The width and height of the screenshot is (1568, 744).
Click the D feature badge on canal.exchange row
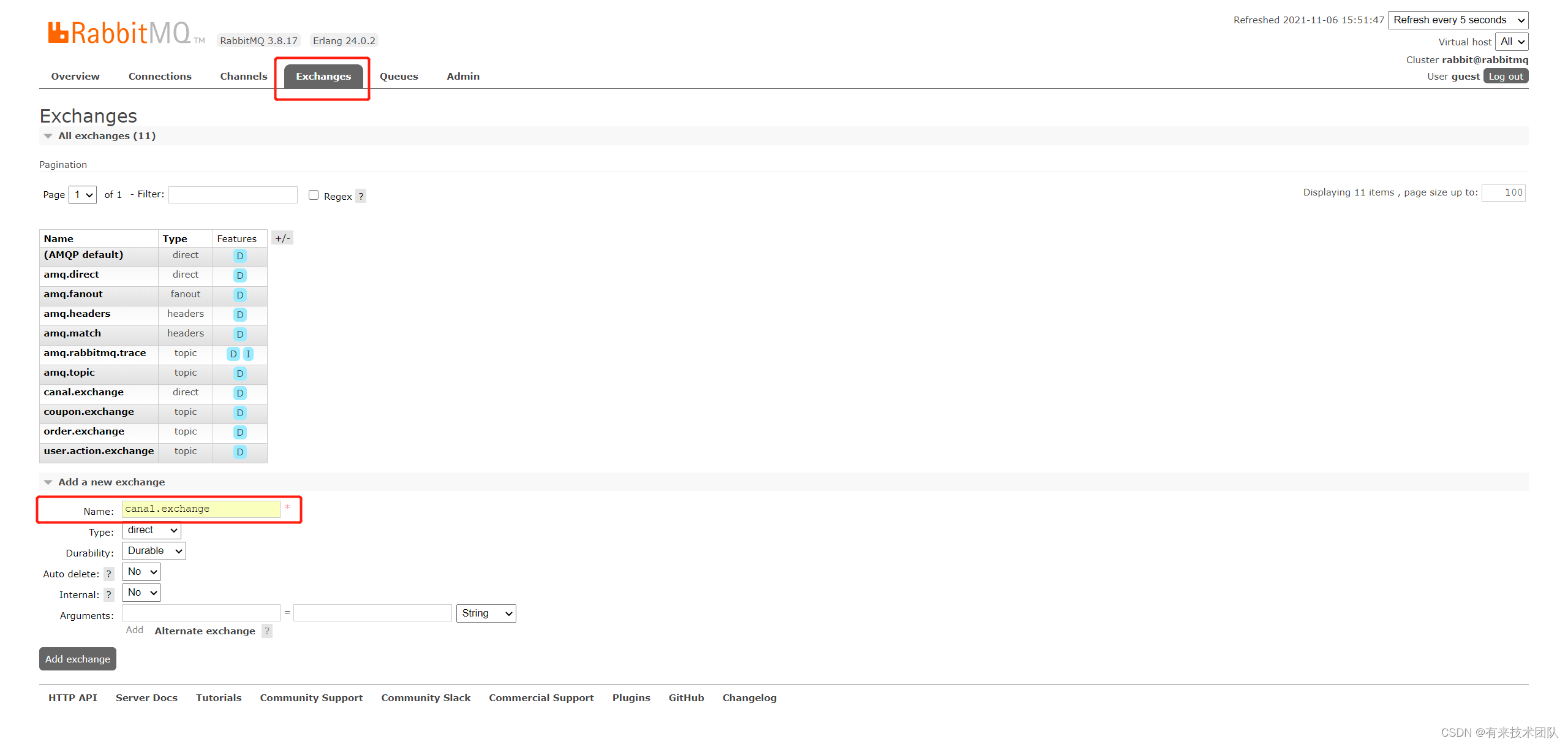[240, 393]
